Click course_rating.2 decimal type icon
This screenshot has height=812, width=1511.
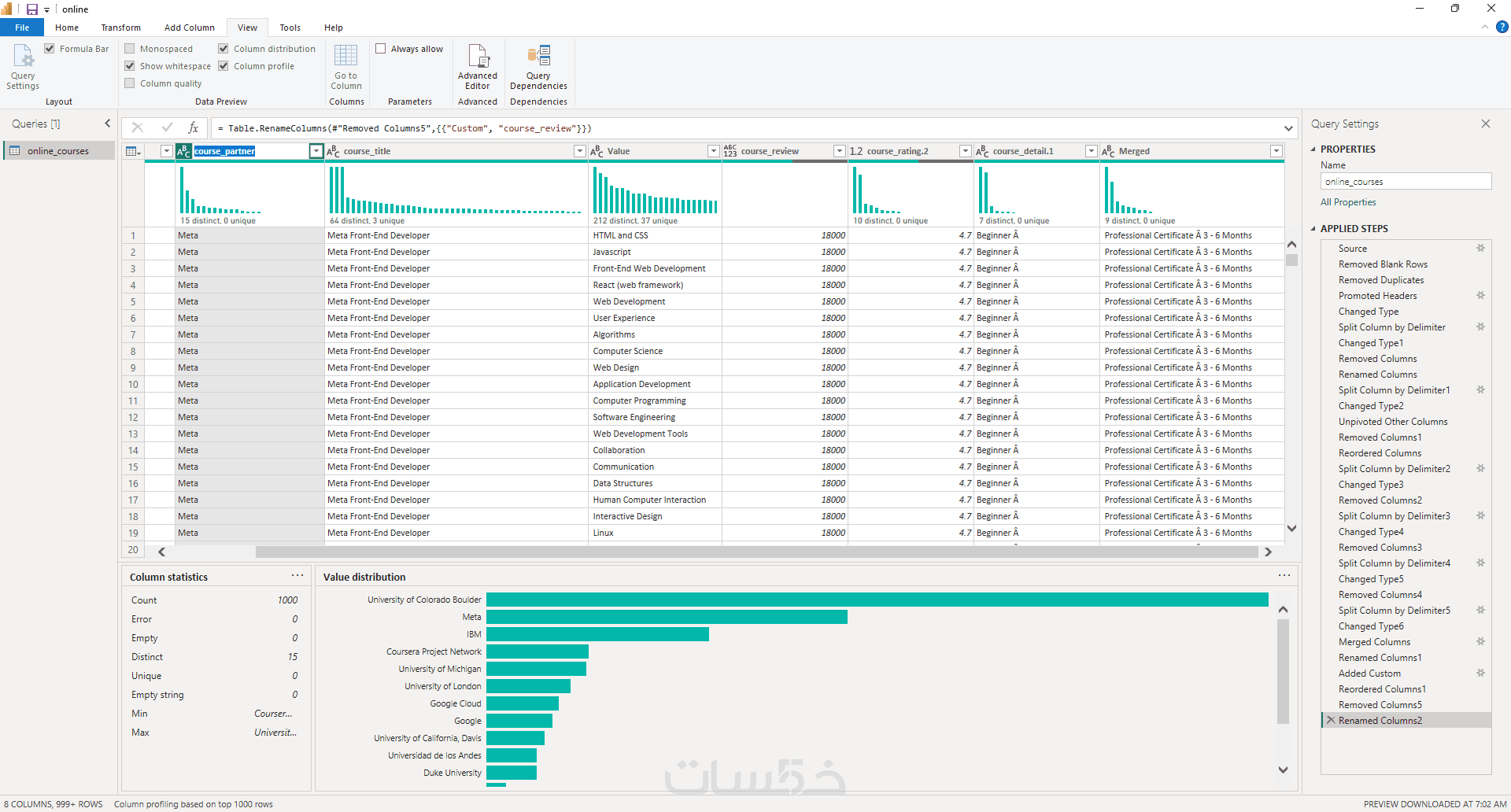pos(856,151)
